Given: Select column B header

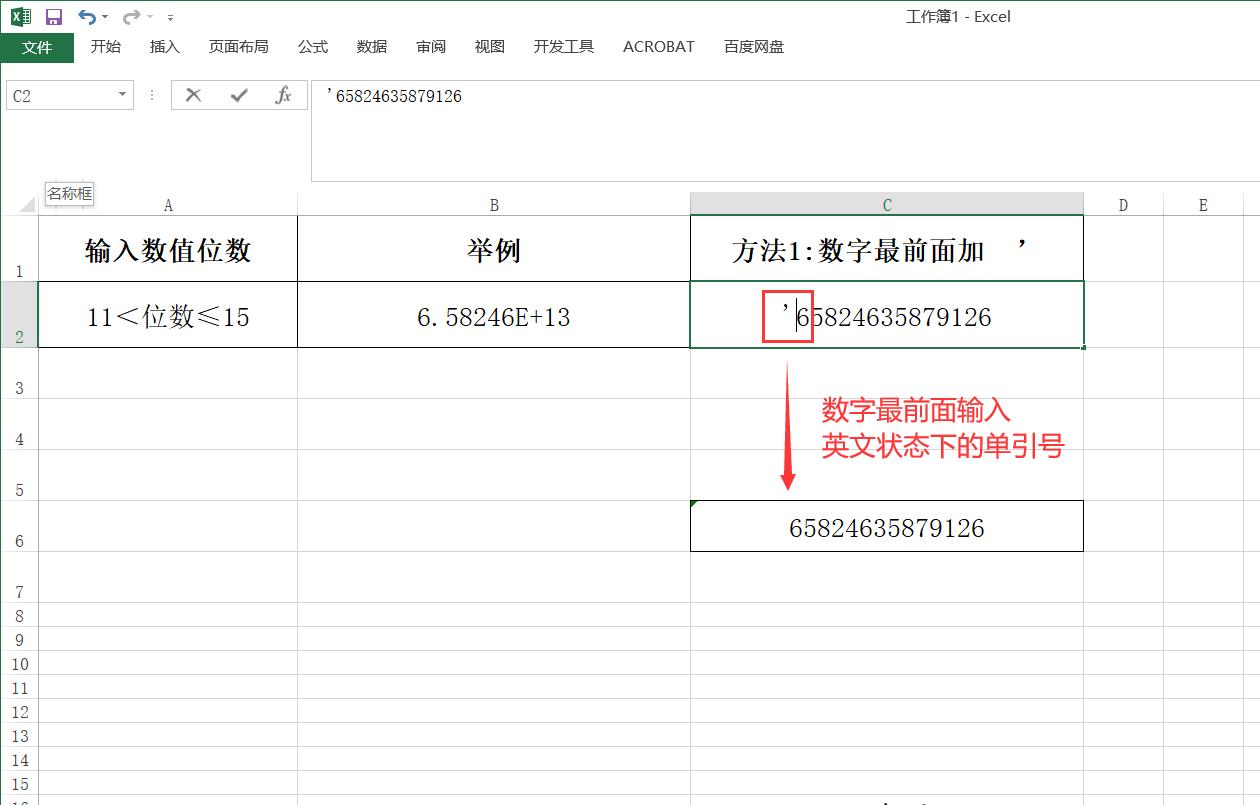Looking at the screenshot, I should tap(494, 205).
